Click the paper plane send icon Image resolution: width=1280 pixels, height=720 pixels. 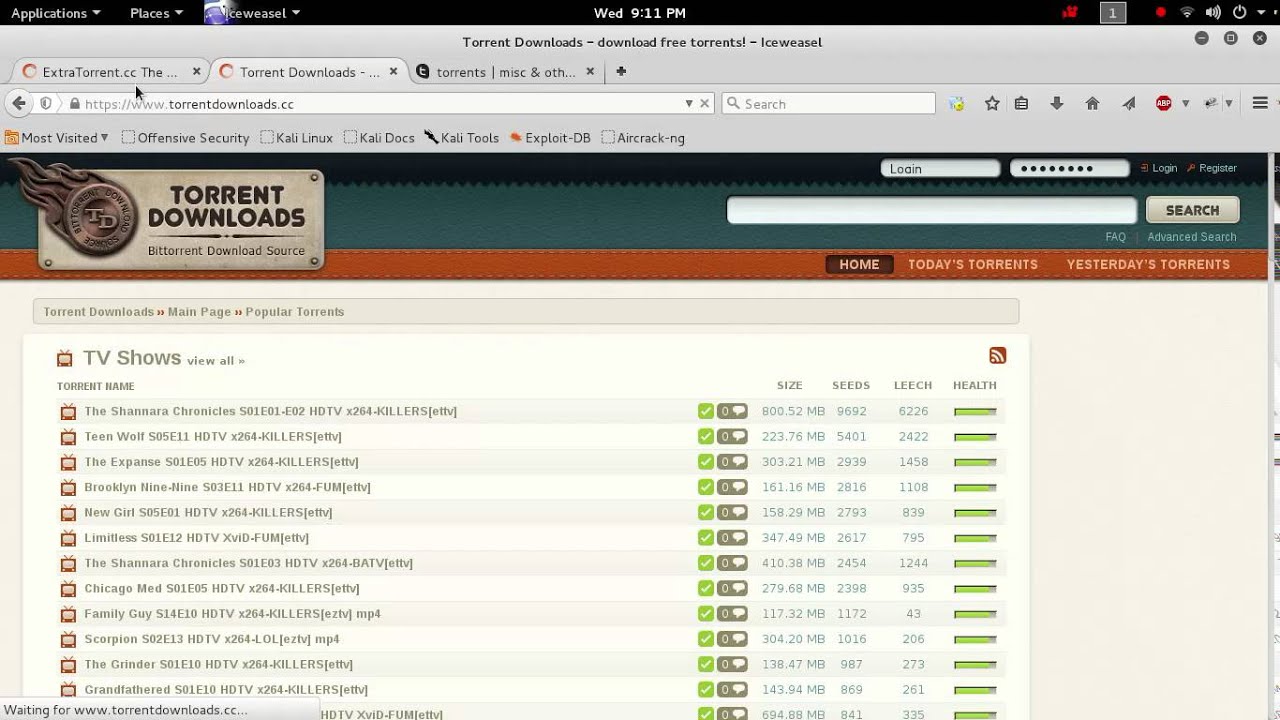[1128, 103]
